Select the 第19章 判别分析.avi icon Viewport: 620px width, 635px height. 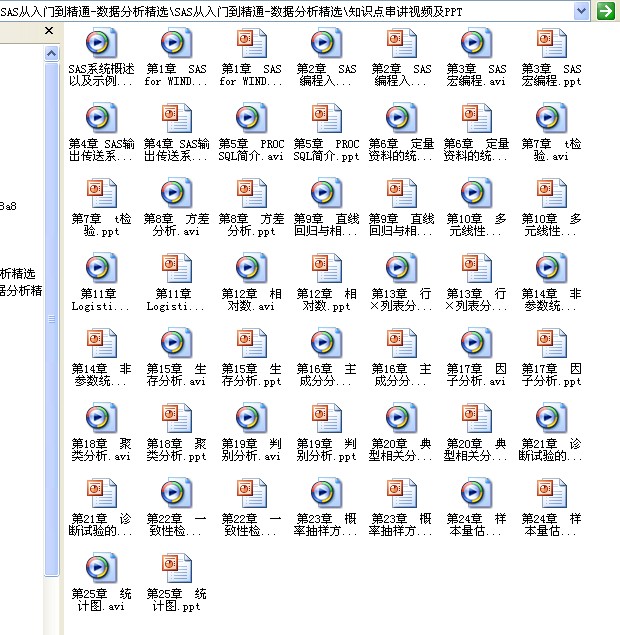[251, 417]
